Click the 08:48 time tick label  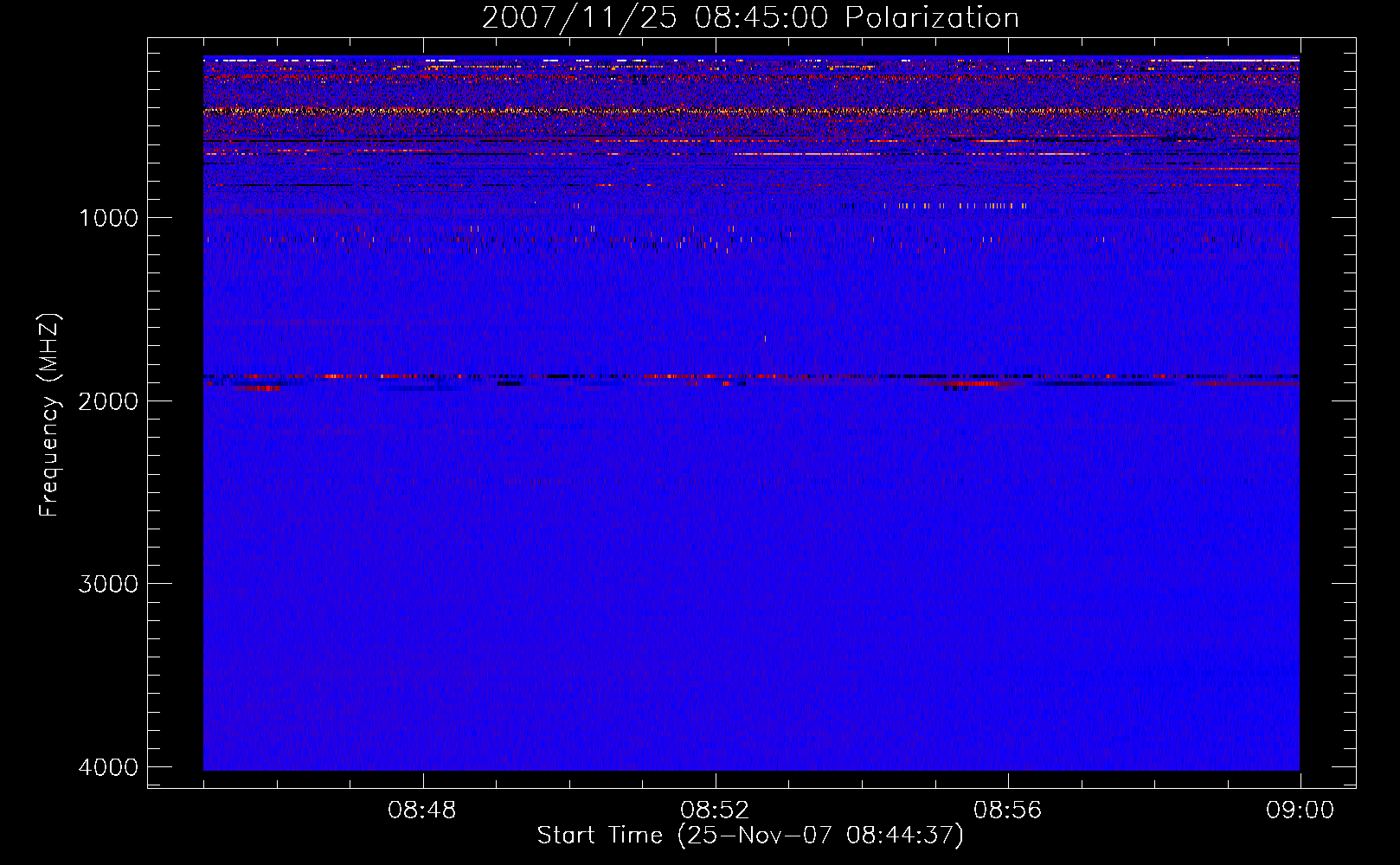point(422,811)
